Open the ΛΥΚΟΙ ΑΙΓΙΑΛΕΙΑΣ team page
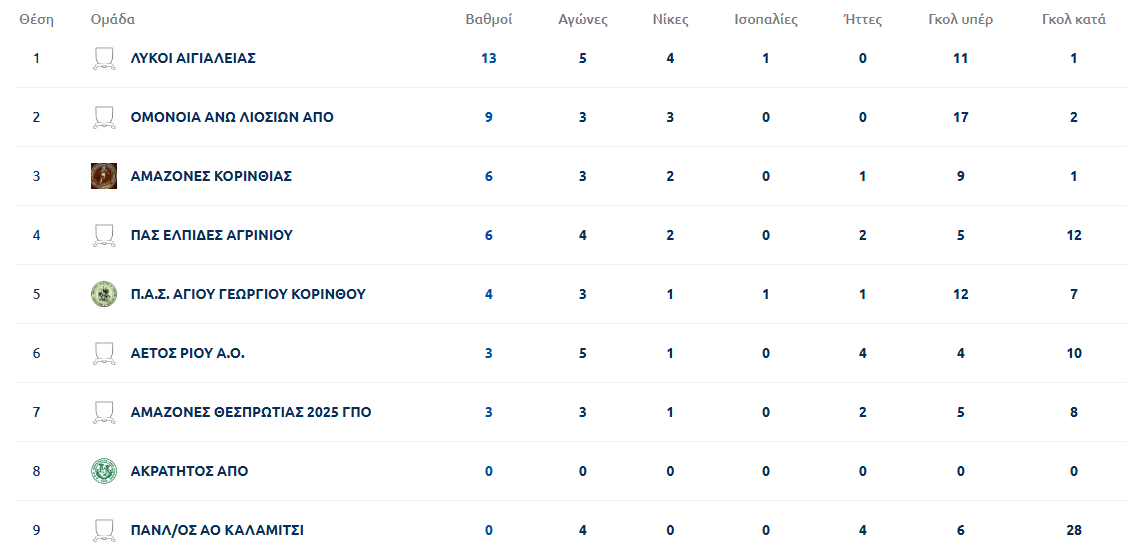This screenshot has width=1127, height=559. tap(193, 58)
